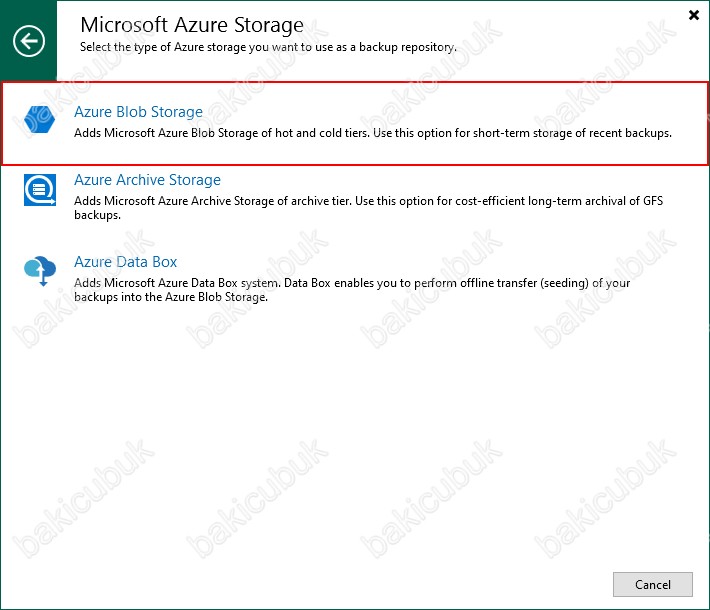The width and height of the screenshot is (710, 610).
Task: Click the blue hexagon Azure Blob icon
Action: (39, 120)
